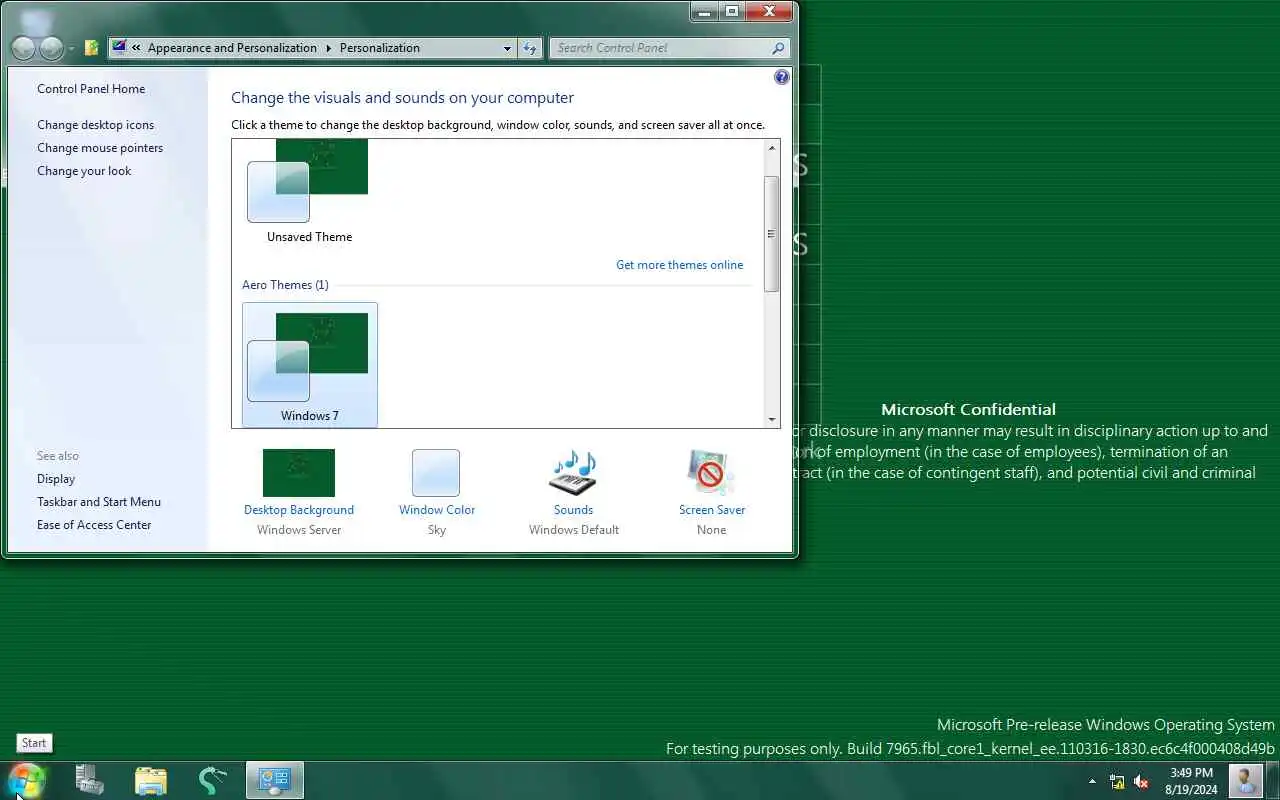The height and width of the screenshot is (800, 1280).
Task: Open the Window Color sky swatch
Action: pos(436,473)
